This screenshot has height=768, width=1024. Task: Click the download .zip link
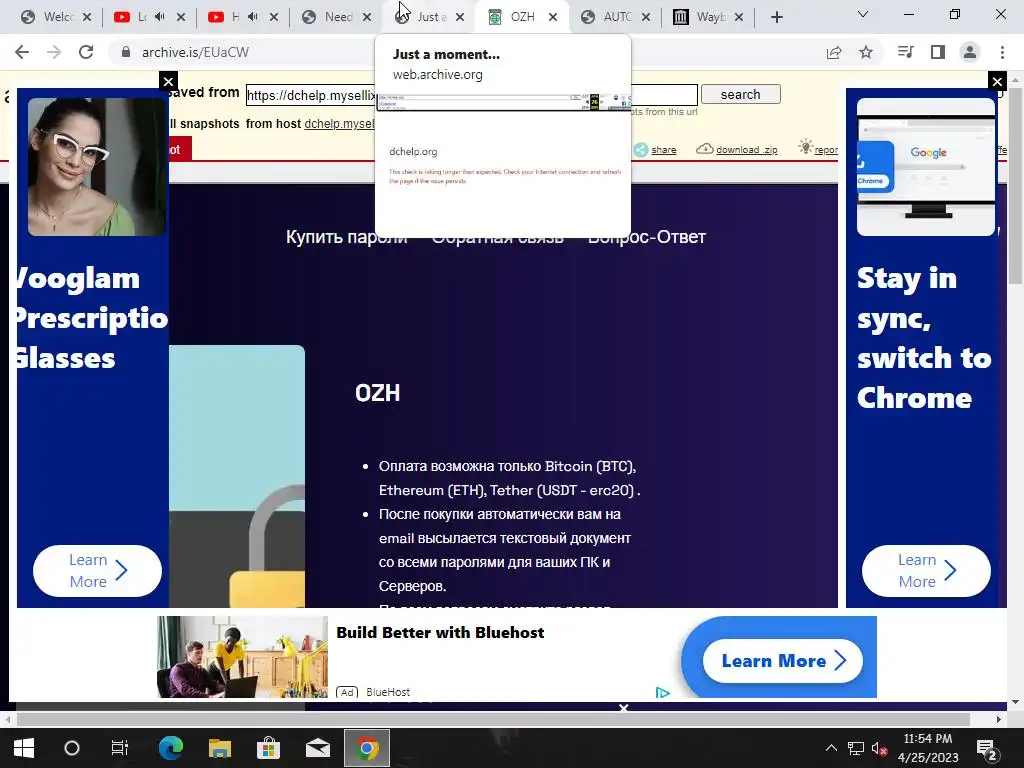(746, 150)
